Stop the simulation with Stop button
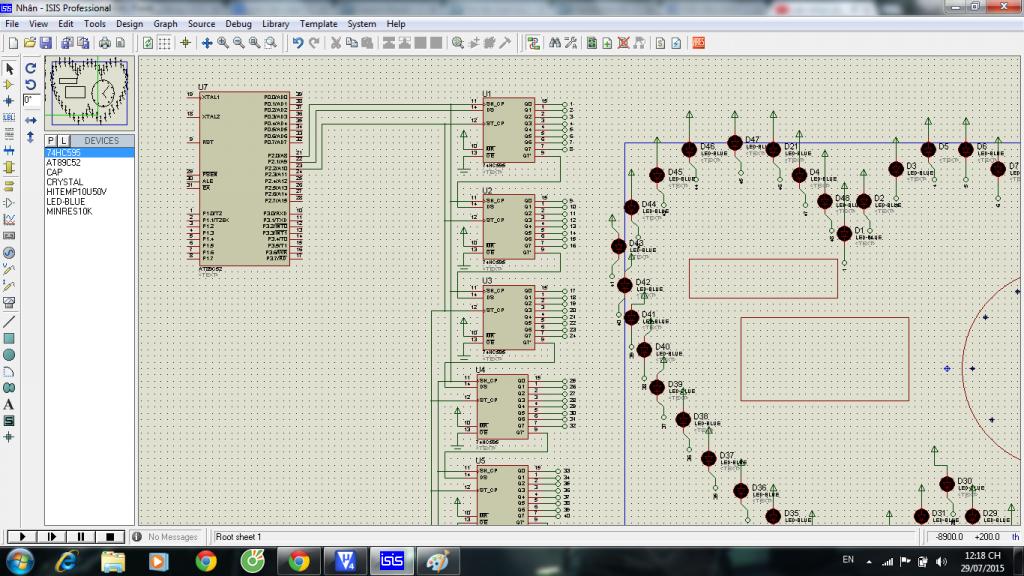This screenshot has height=576, width=1024. coord(109,537)
